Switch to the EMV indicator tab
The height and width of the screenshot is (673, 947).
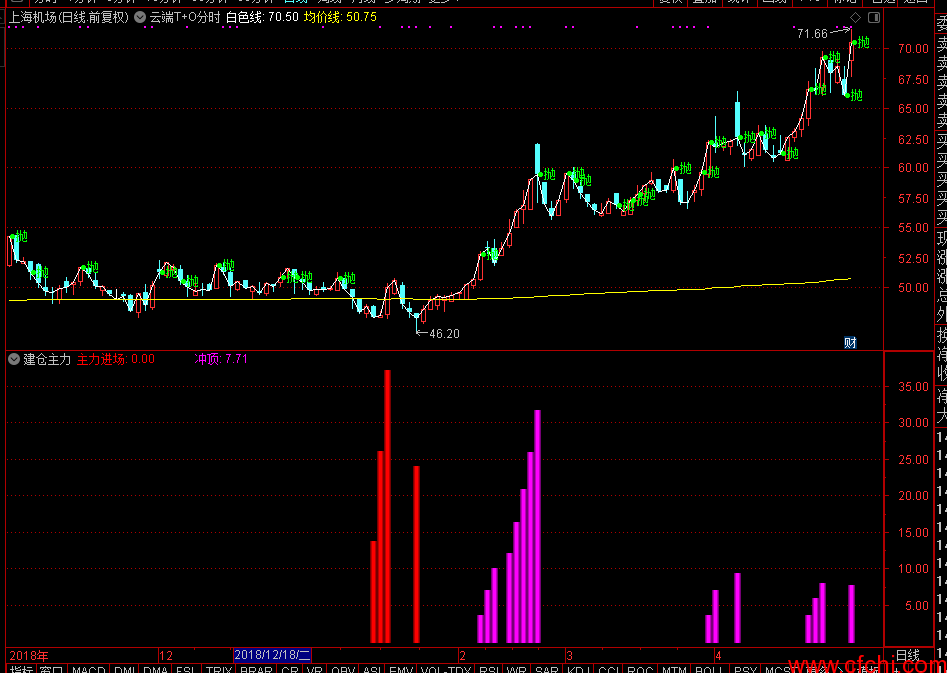click(x=401, y=669)
